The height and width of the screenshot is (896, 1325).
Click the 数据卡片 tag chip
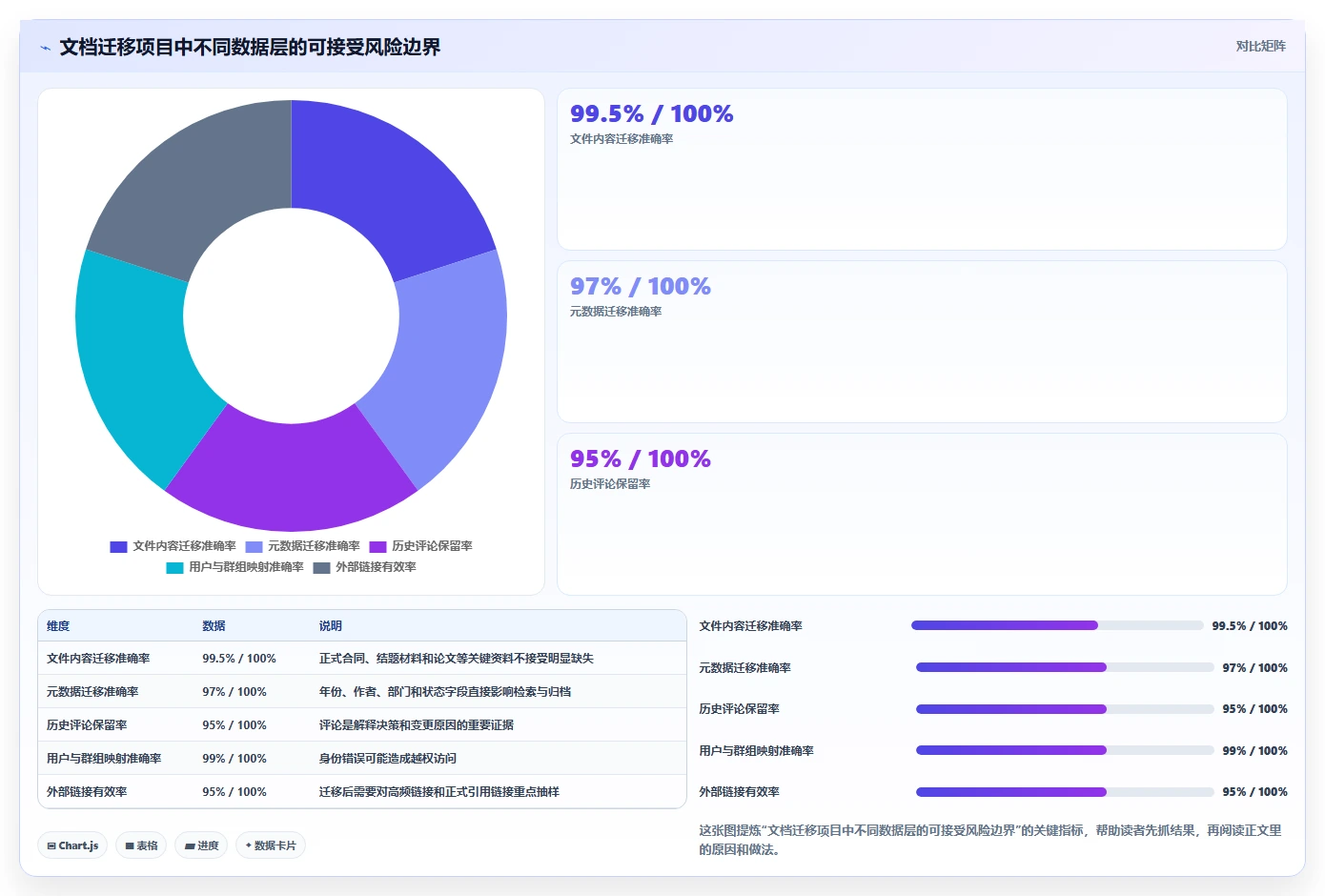coord(271,845)
